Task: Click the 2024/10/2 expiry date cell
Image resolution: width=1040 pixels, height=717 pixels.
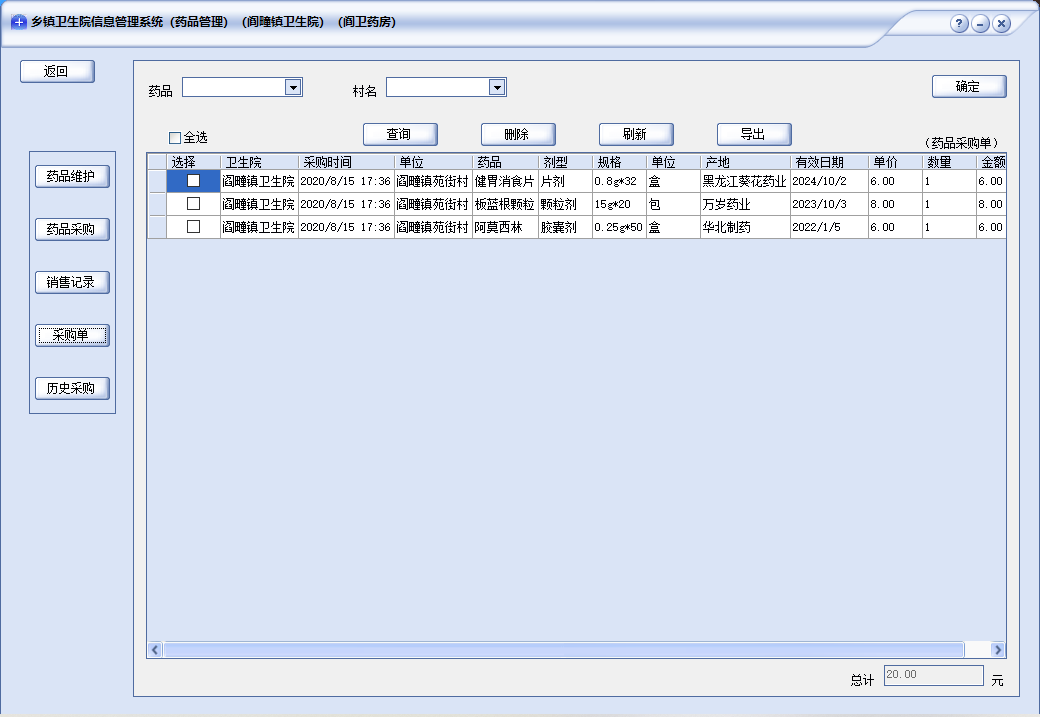Action: [x=829, y=181]
